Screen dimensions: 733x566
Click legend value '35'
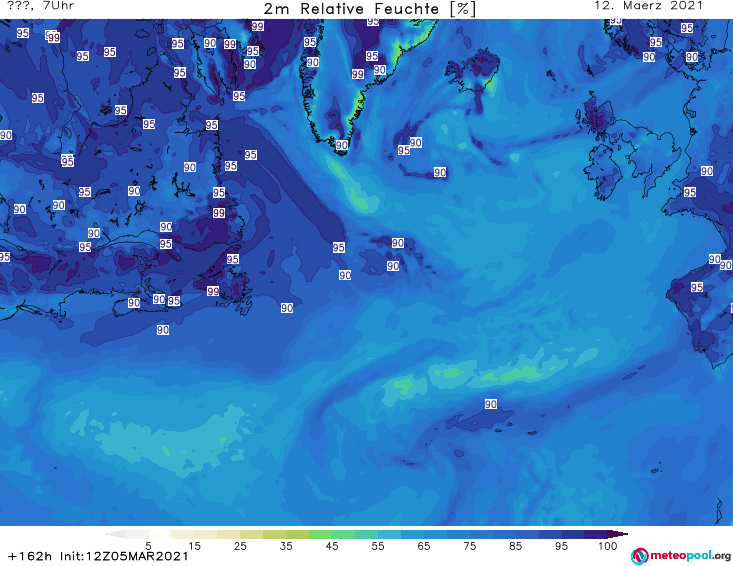point(286,546)
